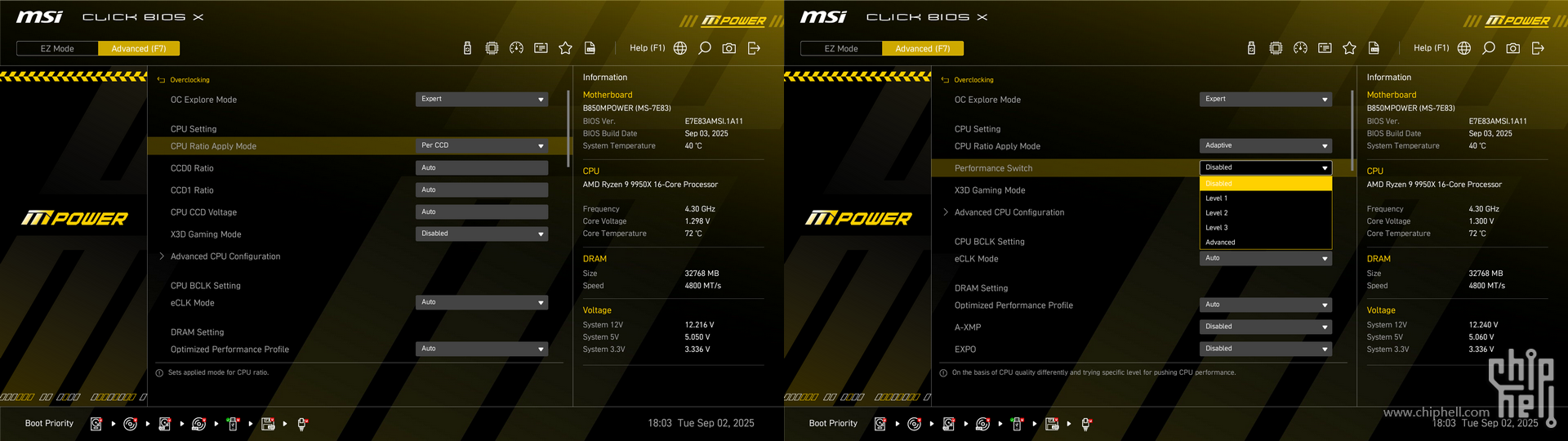The width and height of the screenshot is (1568, 441).
Task: Click settings list scrollbar in right window
Action: click(1352, 129)
